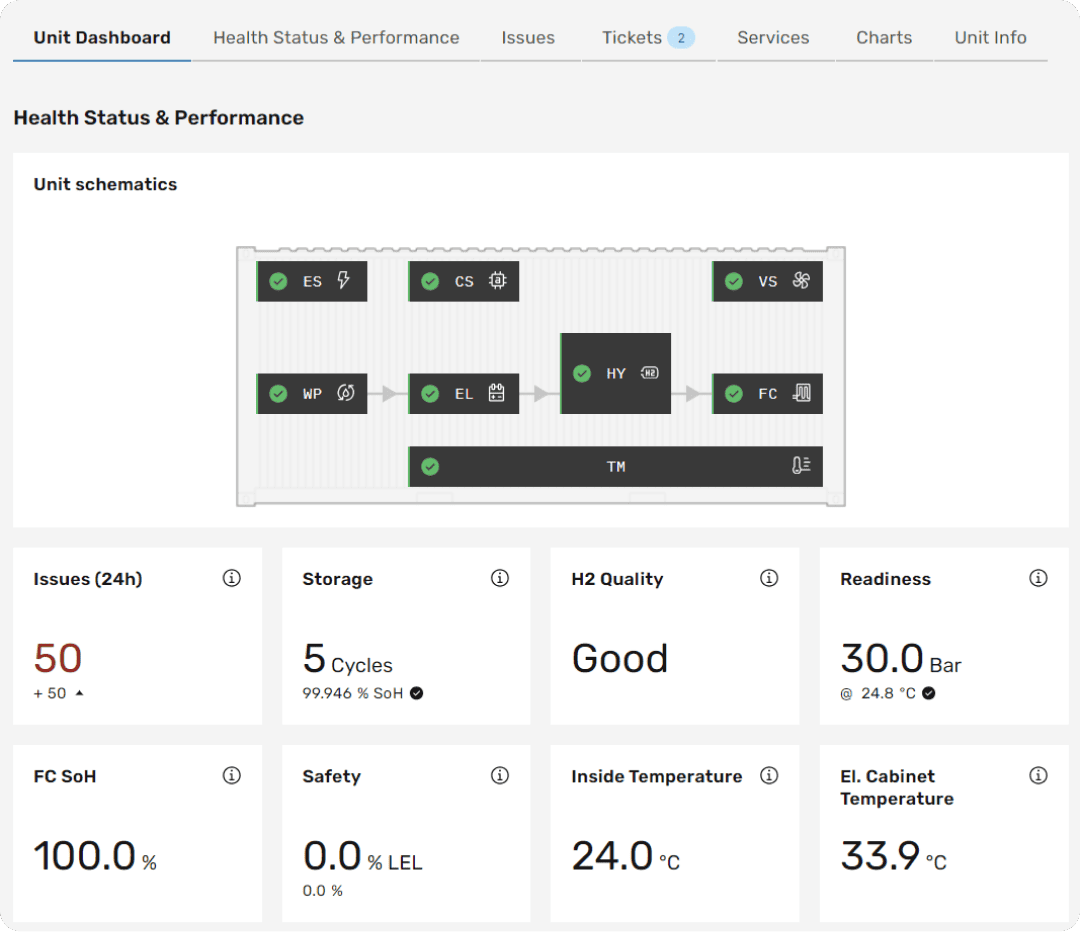Click the Storage SoH verified checkmark
The height and width of the screenshot is (932, 1080).
point(417,693)
